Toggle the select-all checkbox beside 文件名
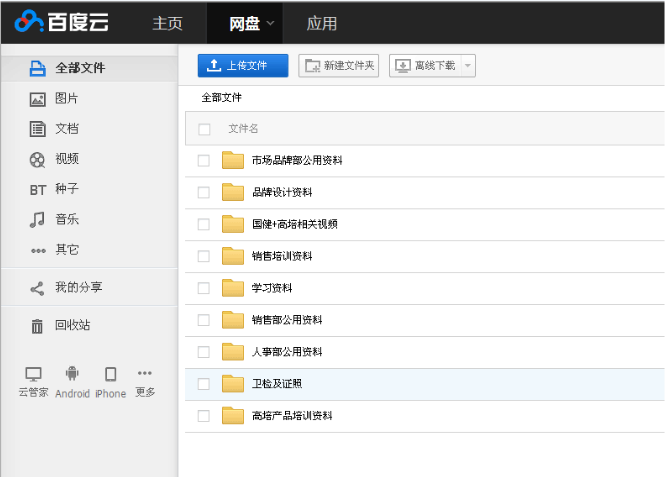Viewport: 667px width, 477px height. [204, 129]
